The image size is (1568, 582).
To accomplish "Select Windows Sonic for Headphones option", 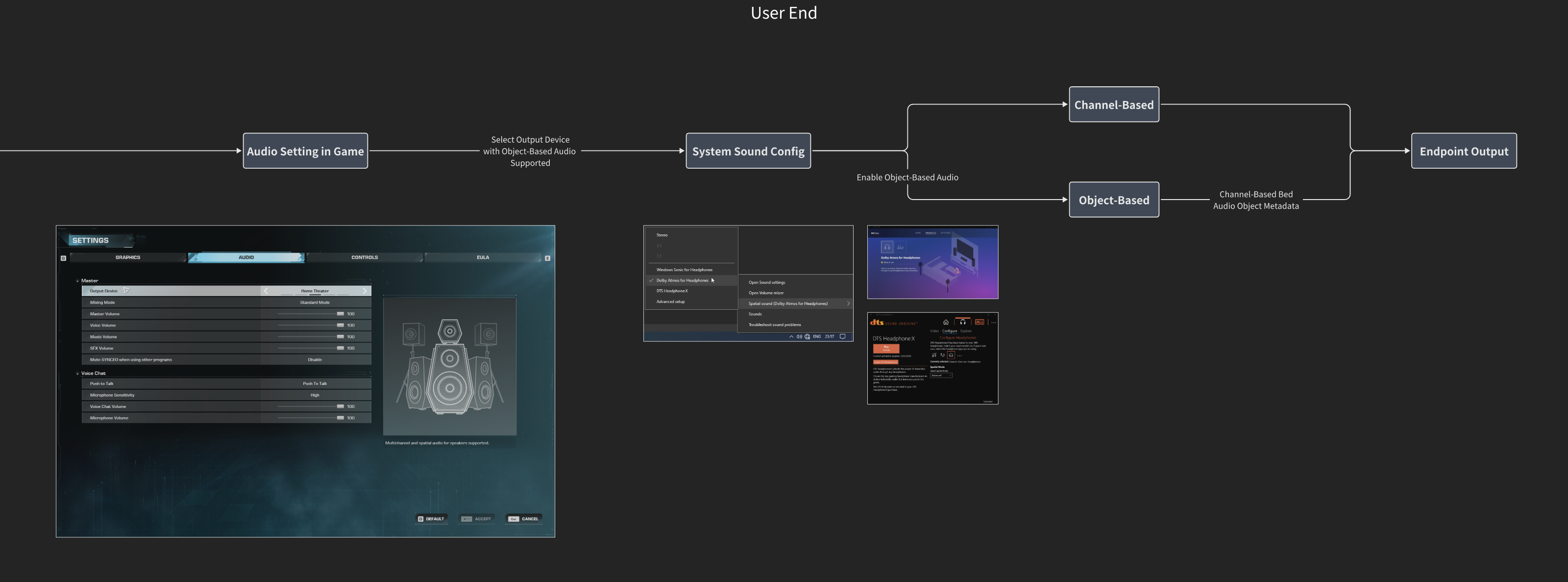I will [684, 270].
